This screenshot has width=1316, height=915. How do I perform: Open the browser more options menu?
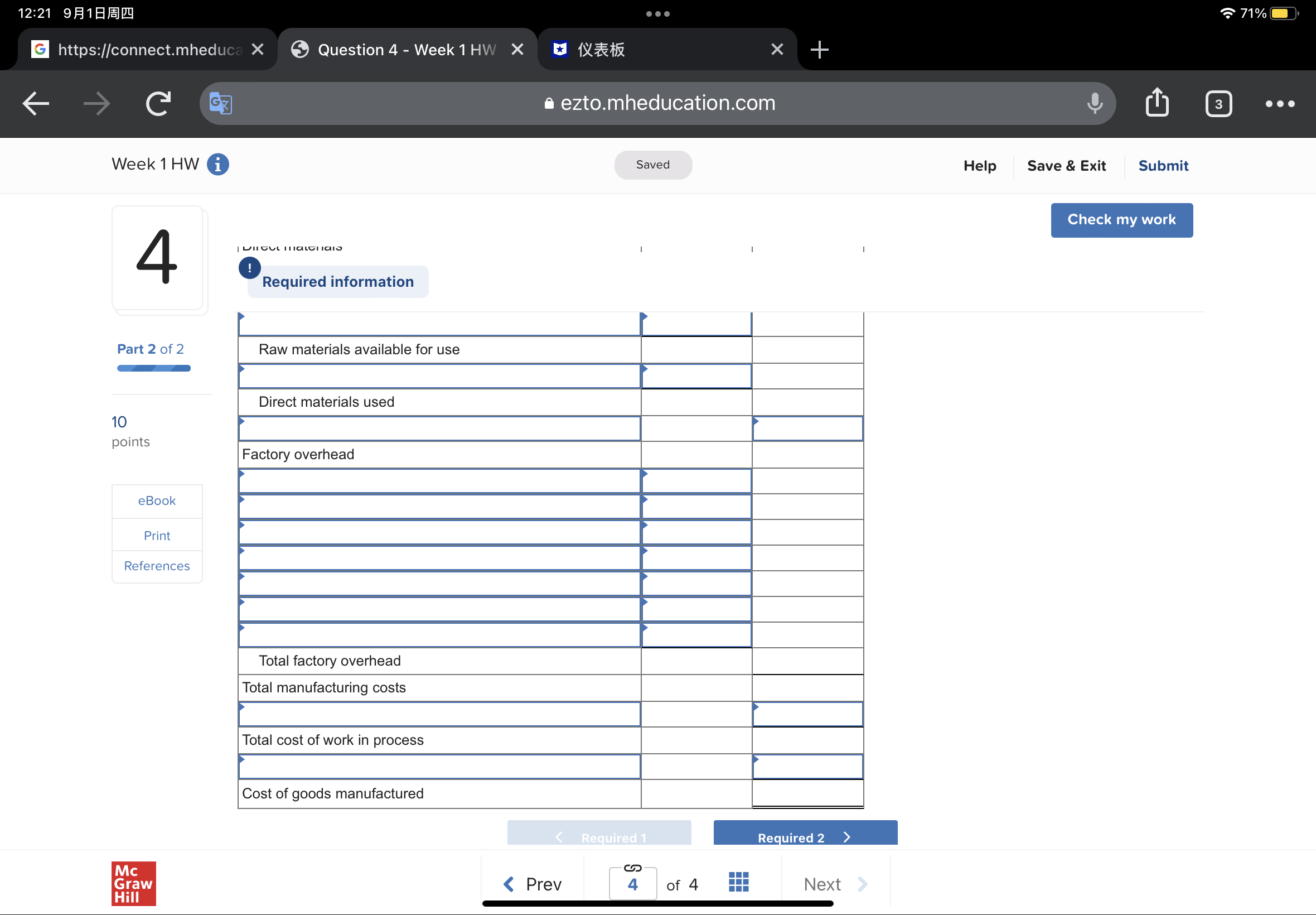tap(1279, 104)
